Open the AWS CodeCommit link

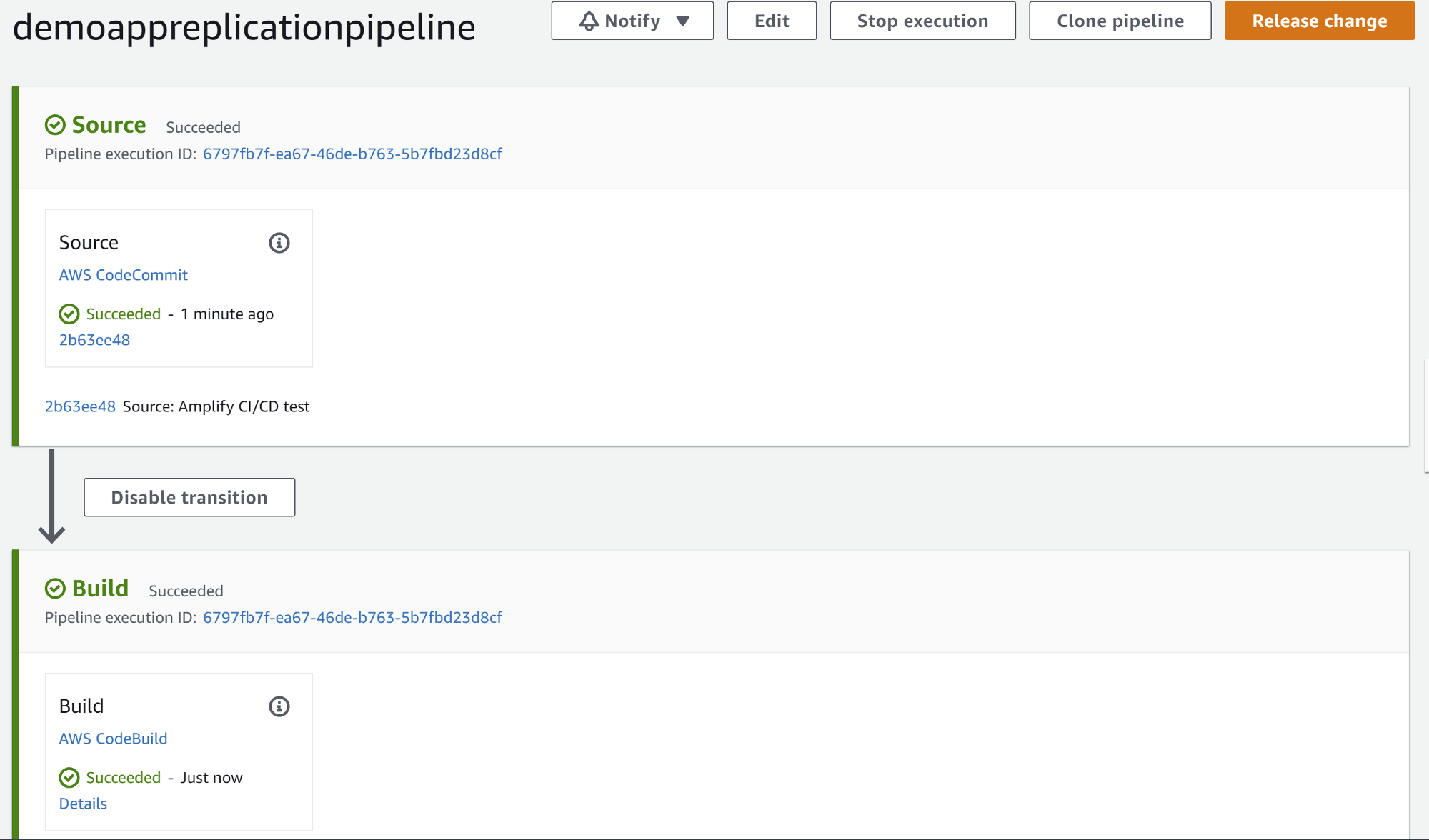(x=123, y=275)
